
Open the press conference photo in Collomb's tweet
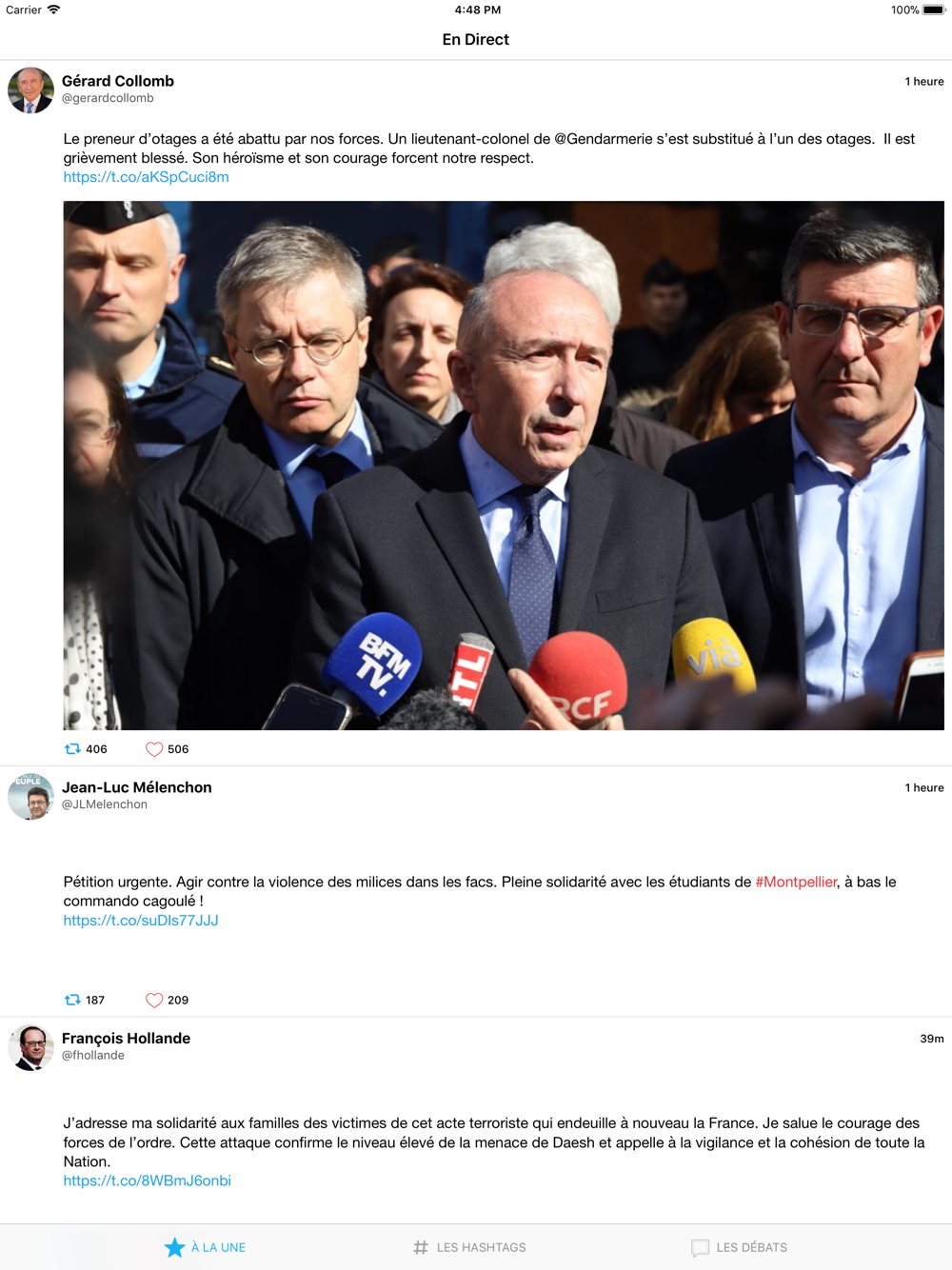pos(504,466)
